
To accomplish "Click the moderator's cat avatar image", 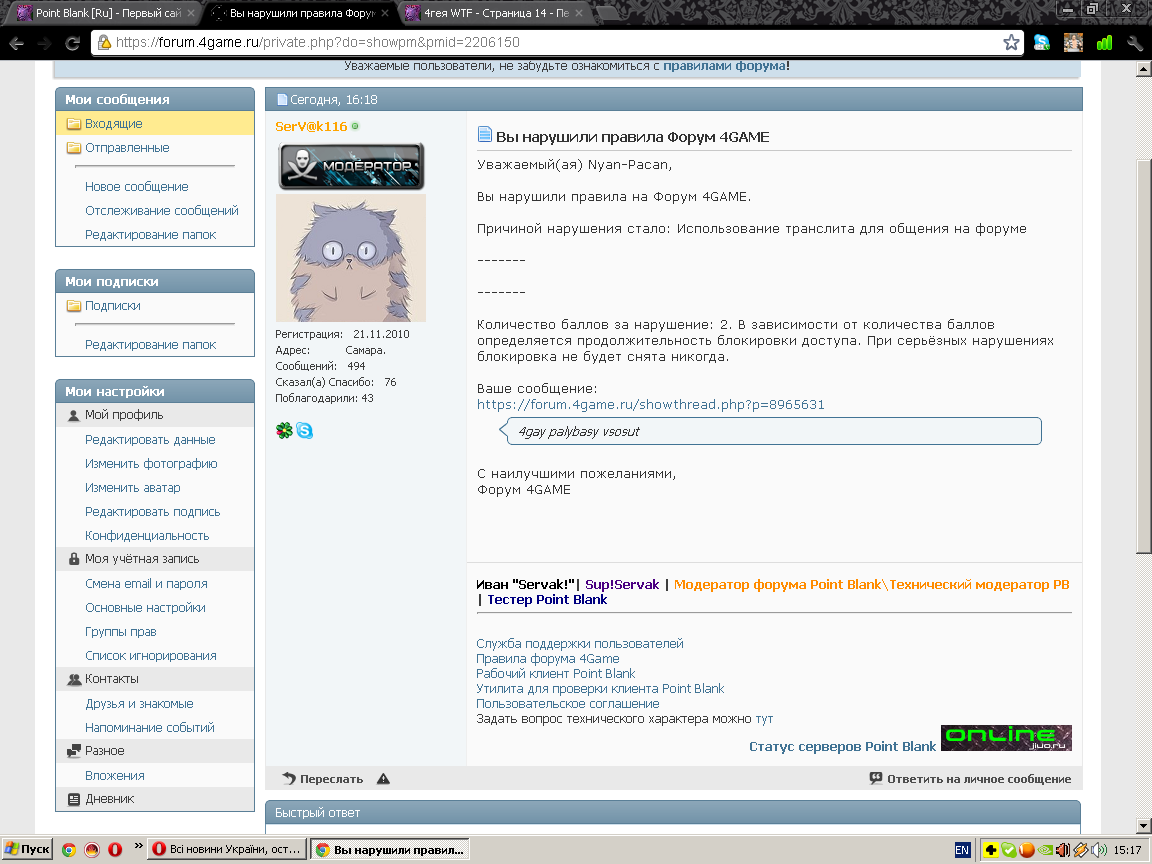I will (x=350, y=258).
